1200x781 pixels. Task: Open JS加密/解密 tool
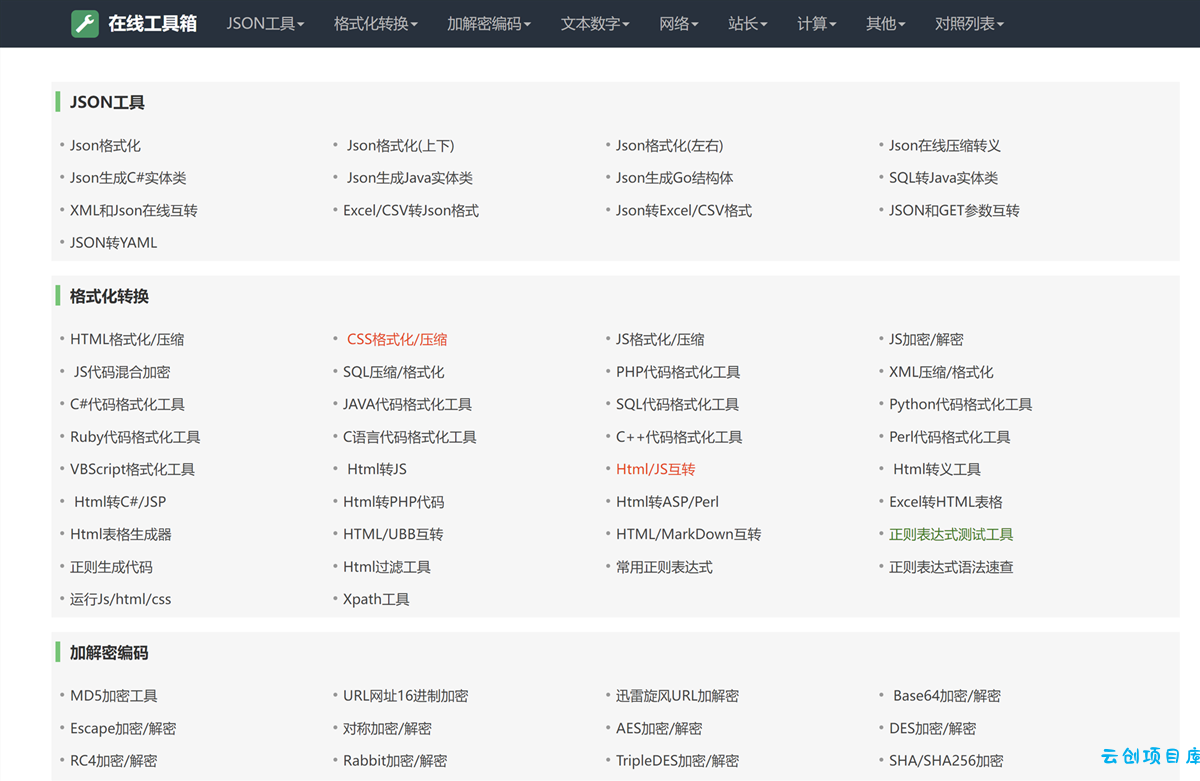pos(926,340)
